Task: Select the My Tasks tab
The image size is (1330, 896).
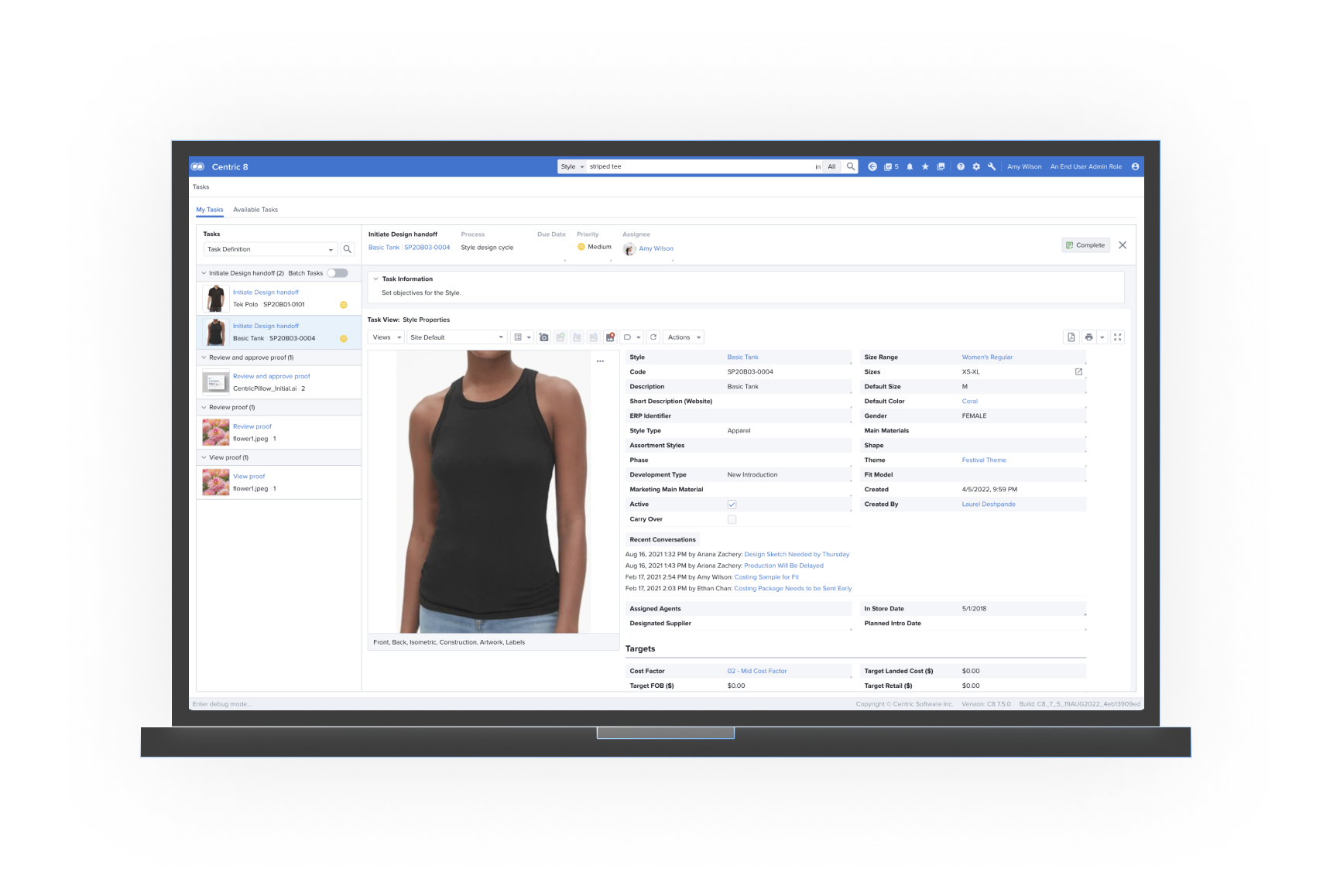Action: [x=209, y=210]
